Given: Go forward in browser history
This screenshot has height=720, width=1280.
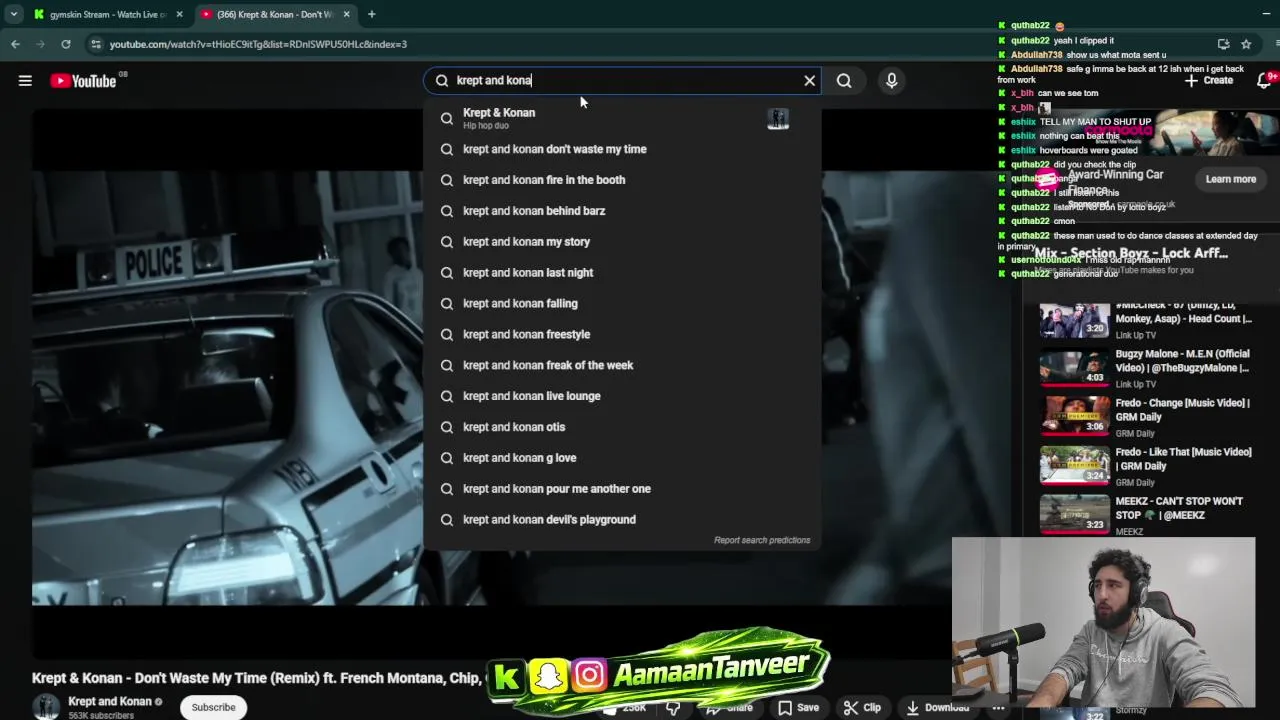Looking at the screenshot, I should pyautogui.click(x=40, y=44).
